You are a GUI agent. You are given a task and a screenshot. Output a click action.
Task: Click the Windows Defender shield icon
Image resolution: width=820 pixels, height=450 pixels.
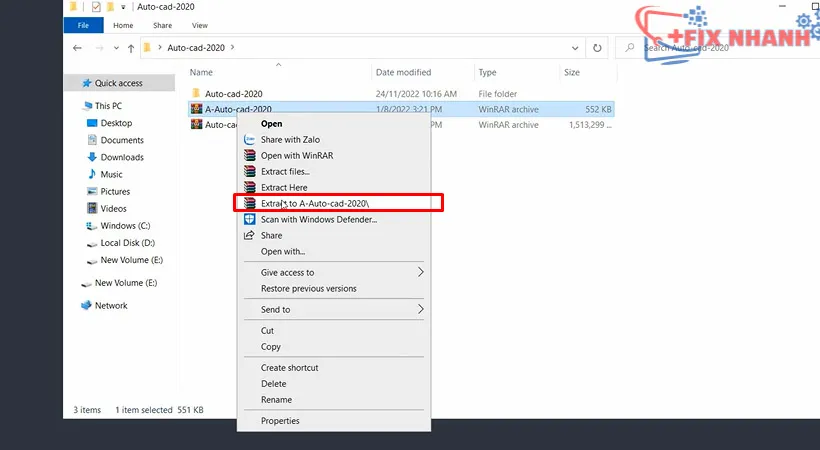click(249, 219)
